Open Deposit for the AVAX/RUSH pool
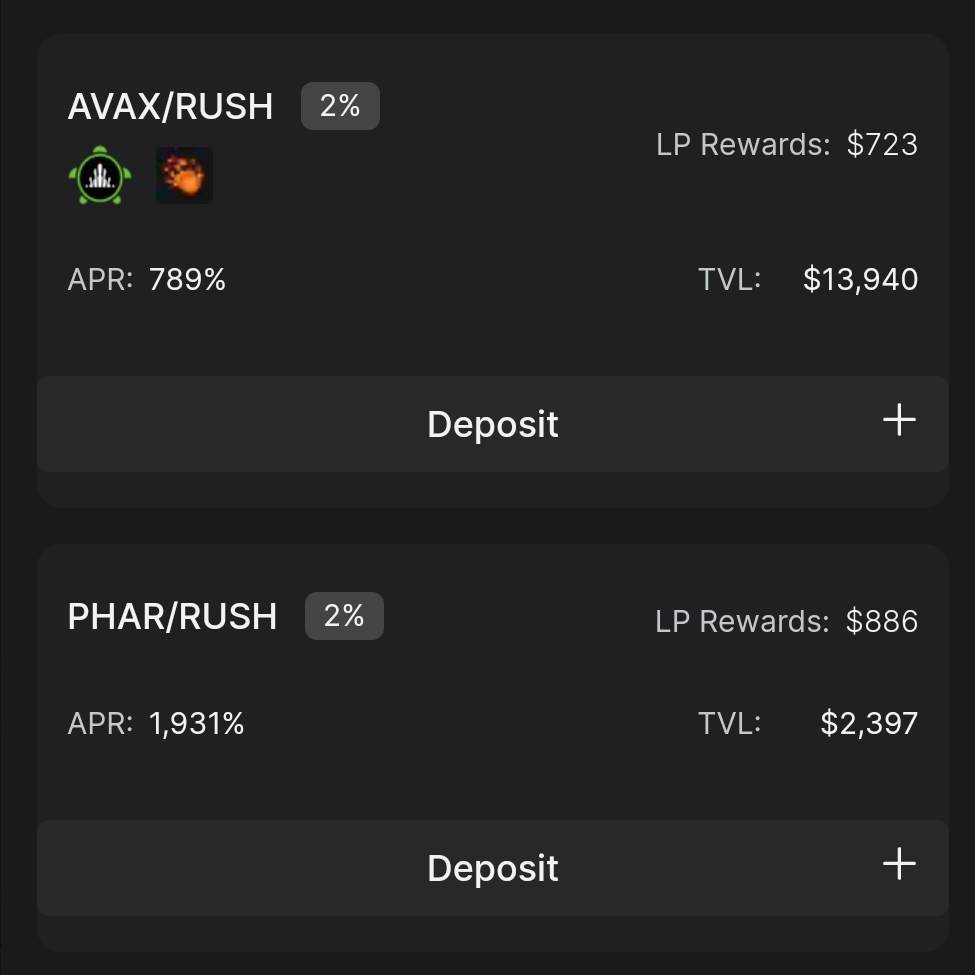 click(492, 424)
